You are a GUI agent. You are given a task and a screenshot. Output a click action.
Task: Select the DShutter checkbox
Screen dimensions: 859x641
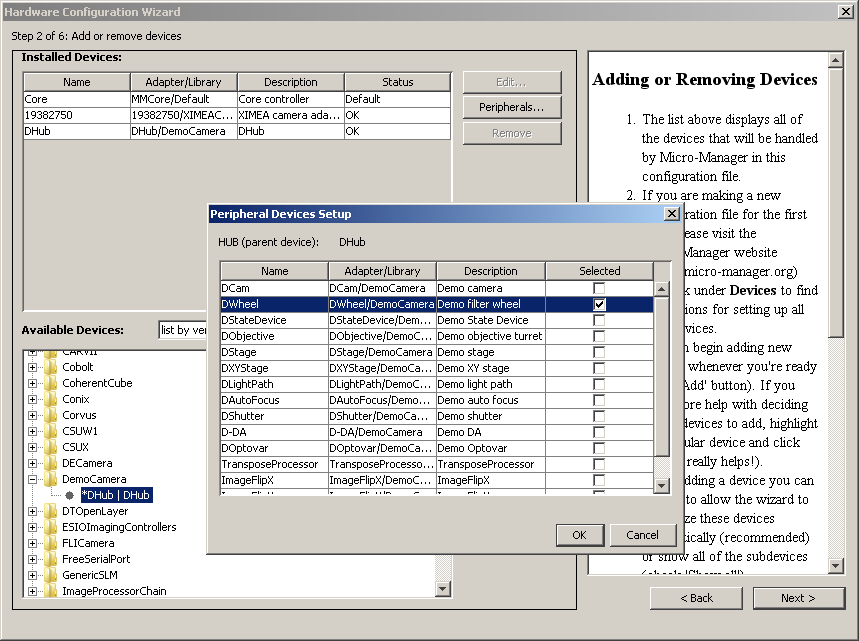coord(599,416)
